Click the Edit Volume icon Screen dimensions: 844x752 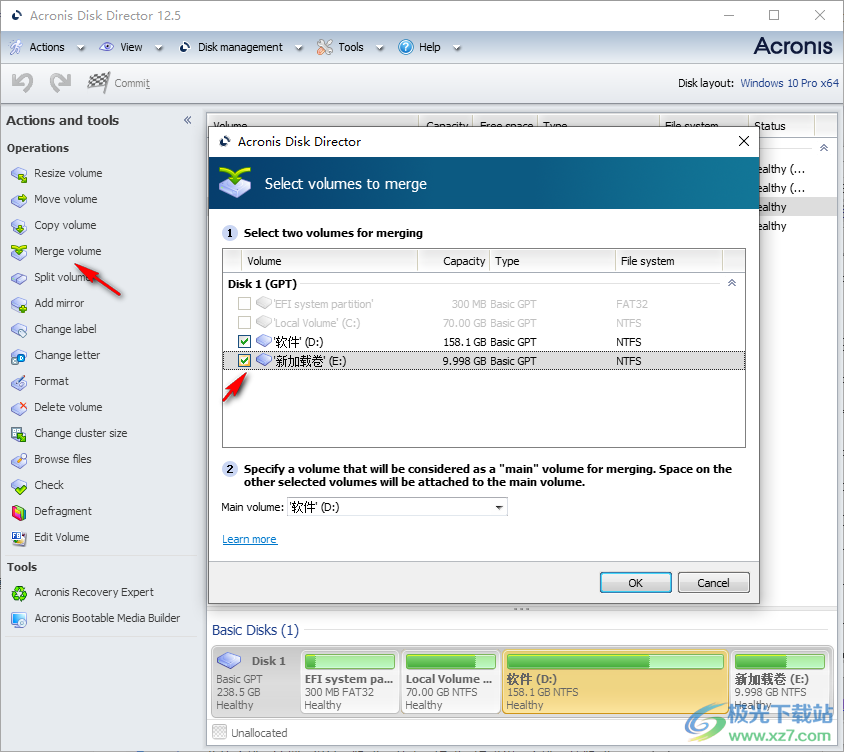[x=19, y=537]
